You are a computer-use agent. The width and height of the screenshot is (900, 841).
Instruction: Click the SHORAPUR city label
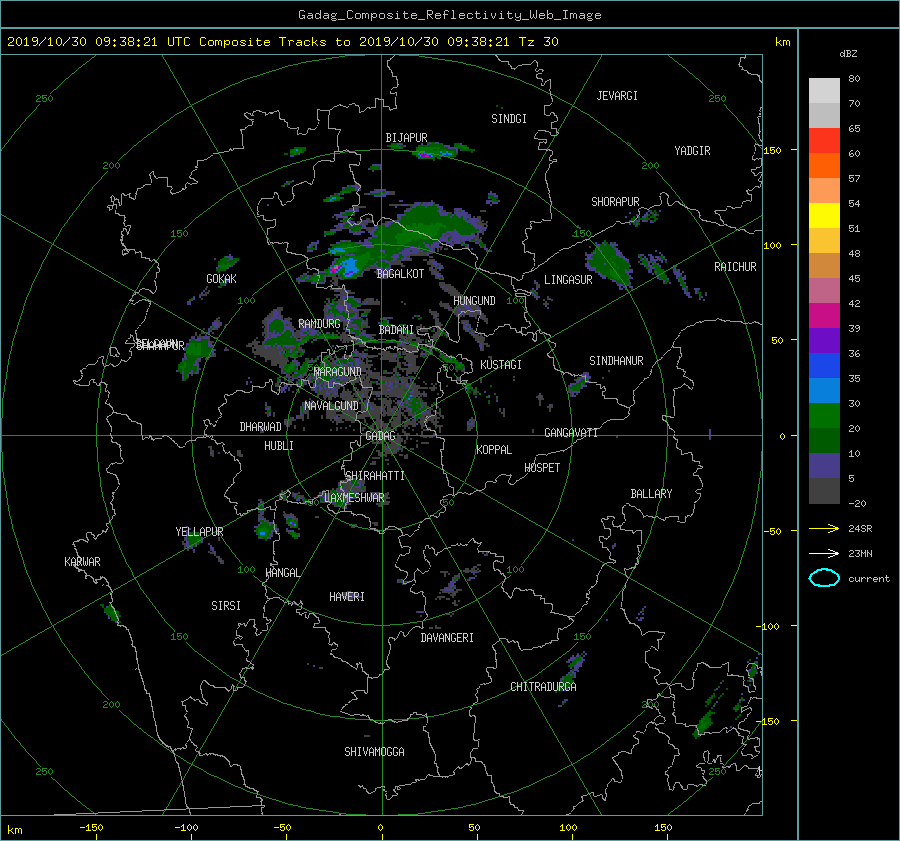[x=615, y=201]
